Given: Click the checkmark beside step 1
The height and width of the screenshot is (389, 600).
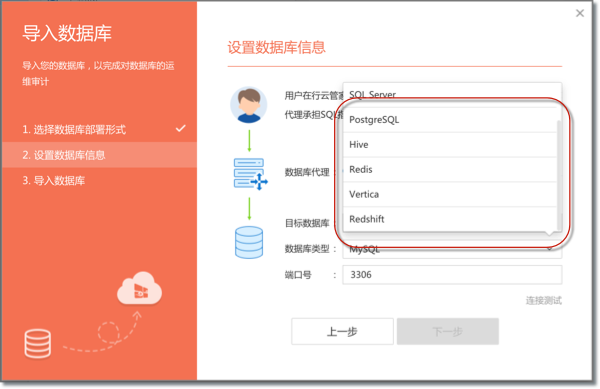Looking at the screenshot, I should 181,129.
